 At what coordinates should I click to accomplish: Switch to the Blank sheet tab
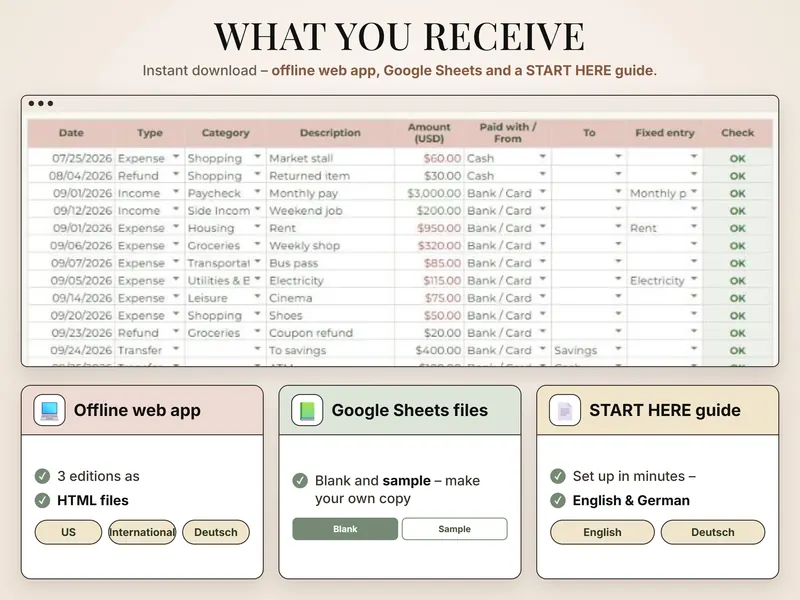point(345,529)
